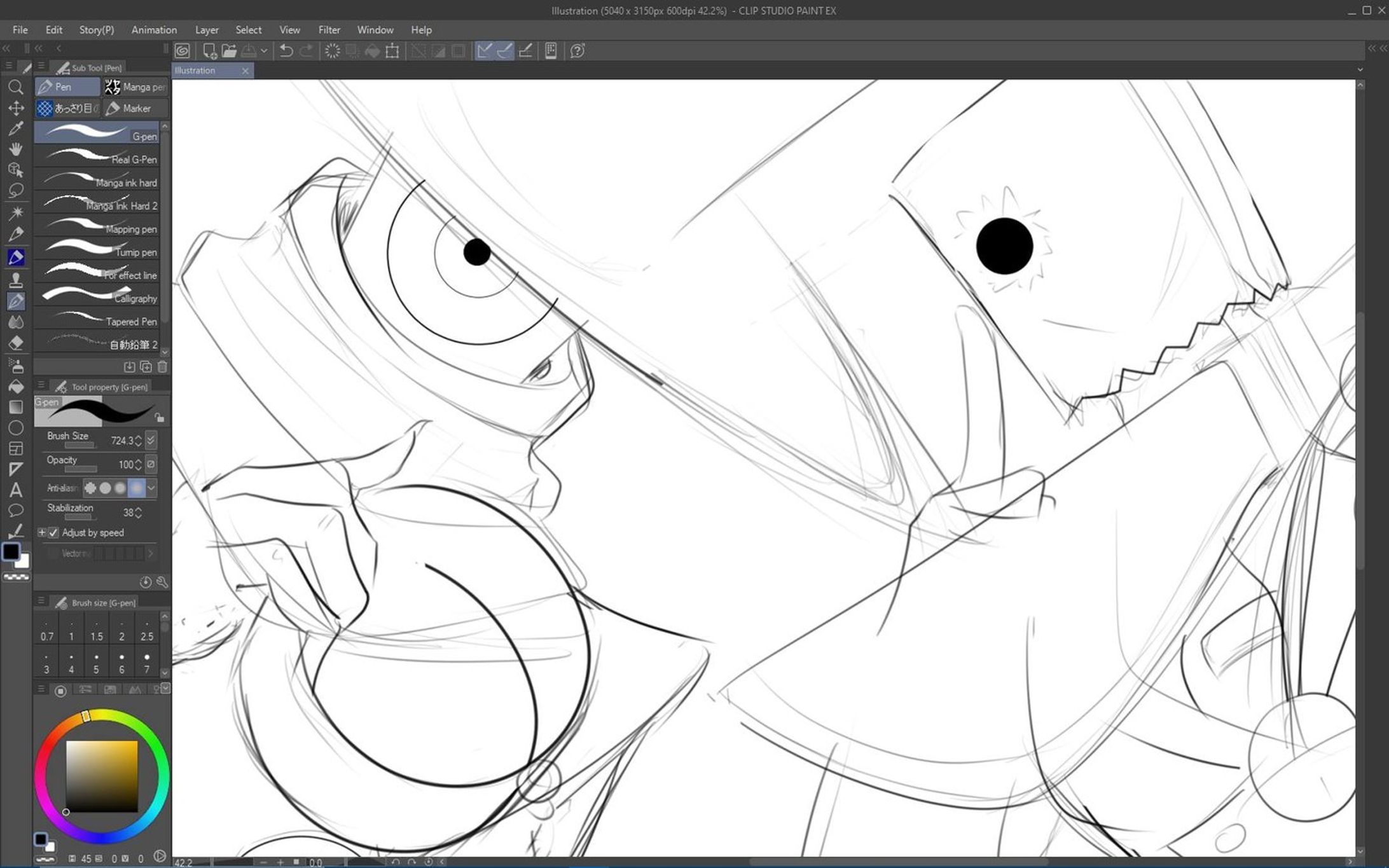Viewport: 1389px width, 868px height.
Task: Select the Text tool
Action: pyautogui.click(x=16, y=490)
